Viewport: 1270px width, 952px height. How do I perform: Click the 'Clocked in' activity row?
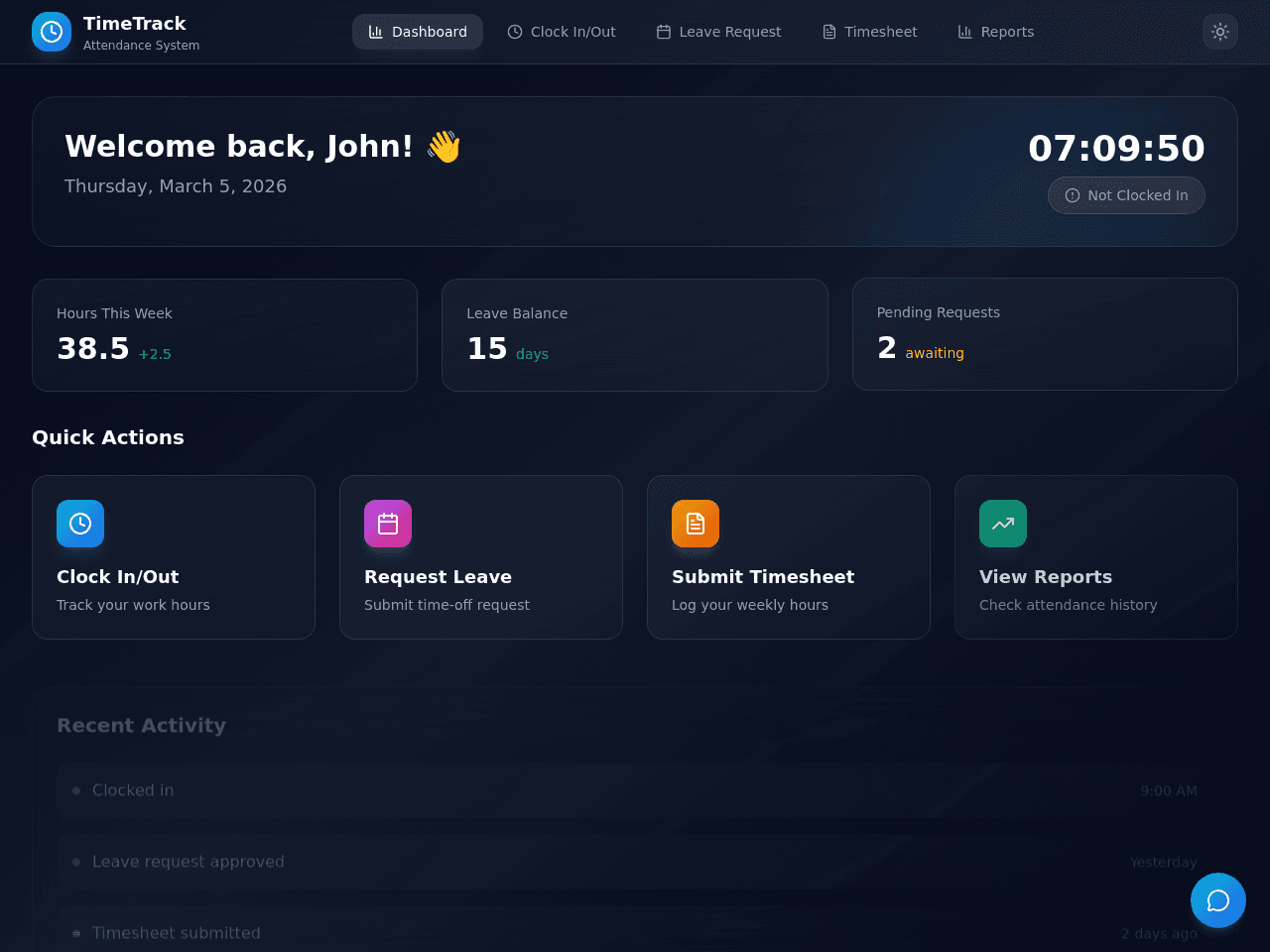[x=635, y=790]
